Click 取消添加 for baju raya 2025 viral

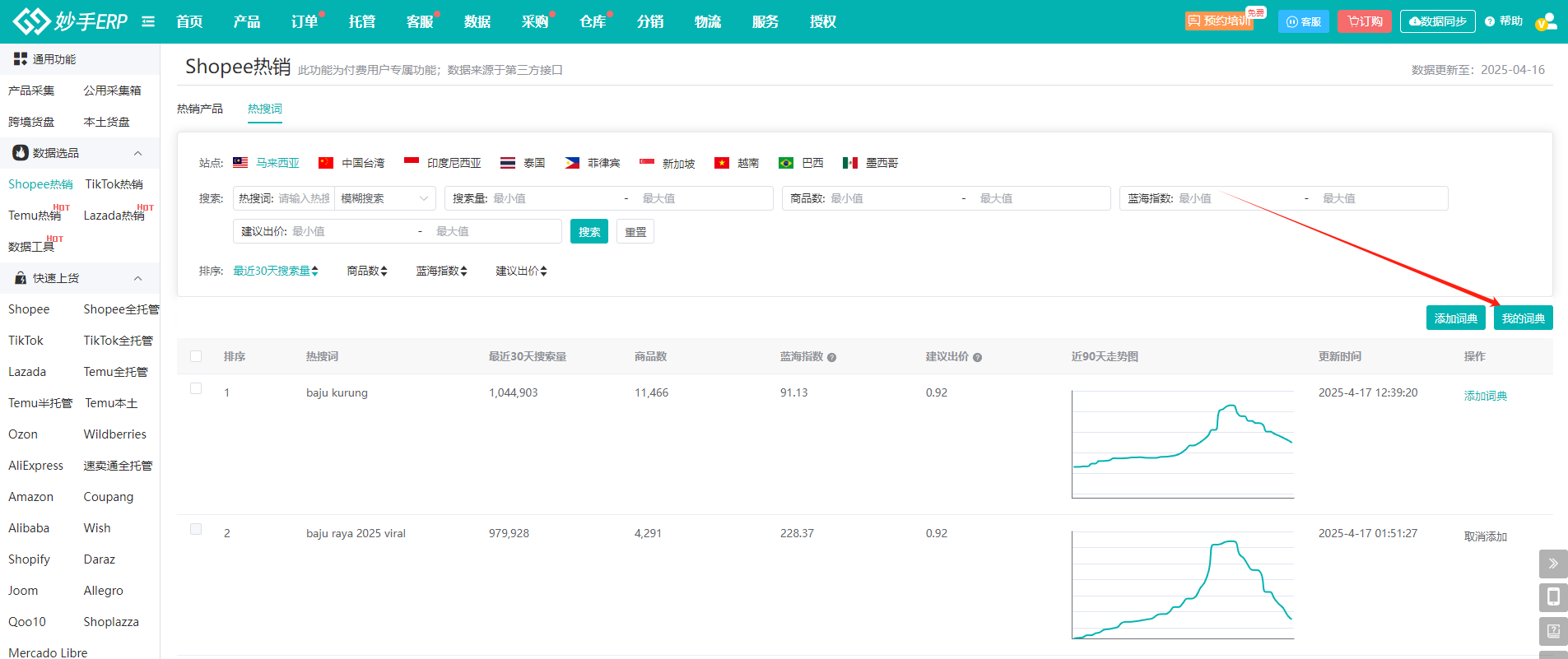(1486, 536)
